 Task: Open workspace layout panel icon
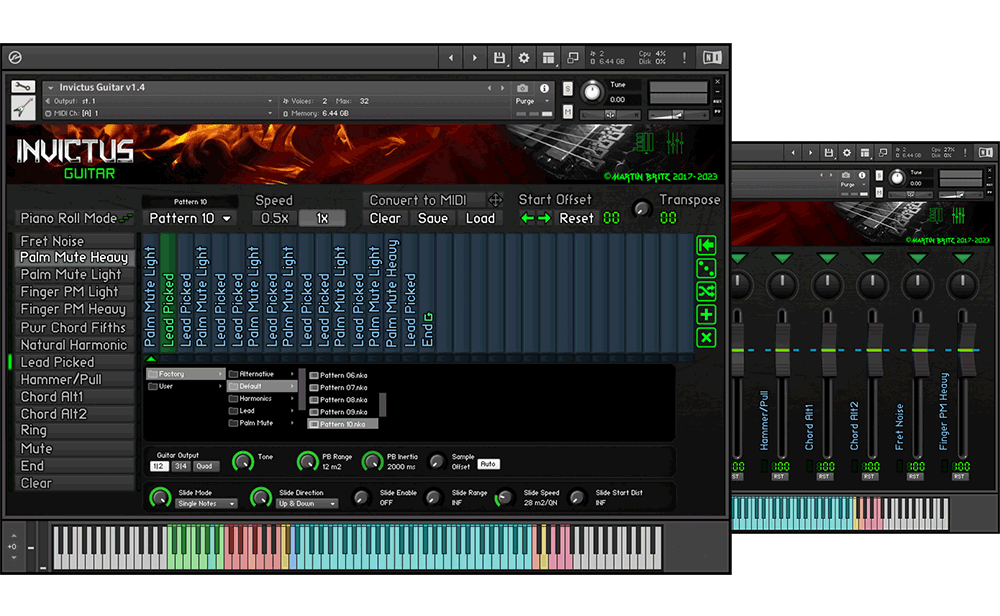pyautogui.click(x=548, y=58)
